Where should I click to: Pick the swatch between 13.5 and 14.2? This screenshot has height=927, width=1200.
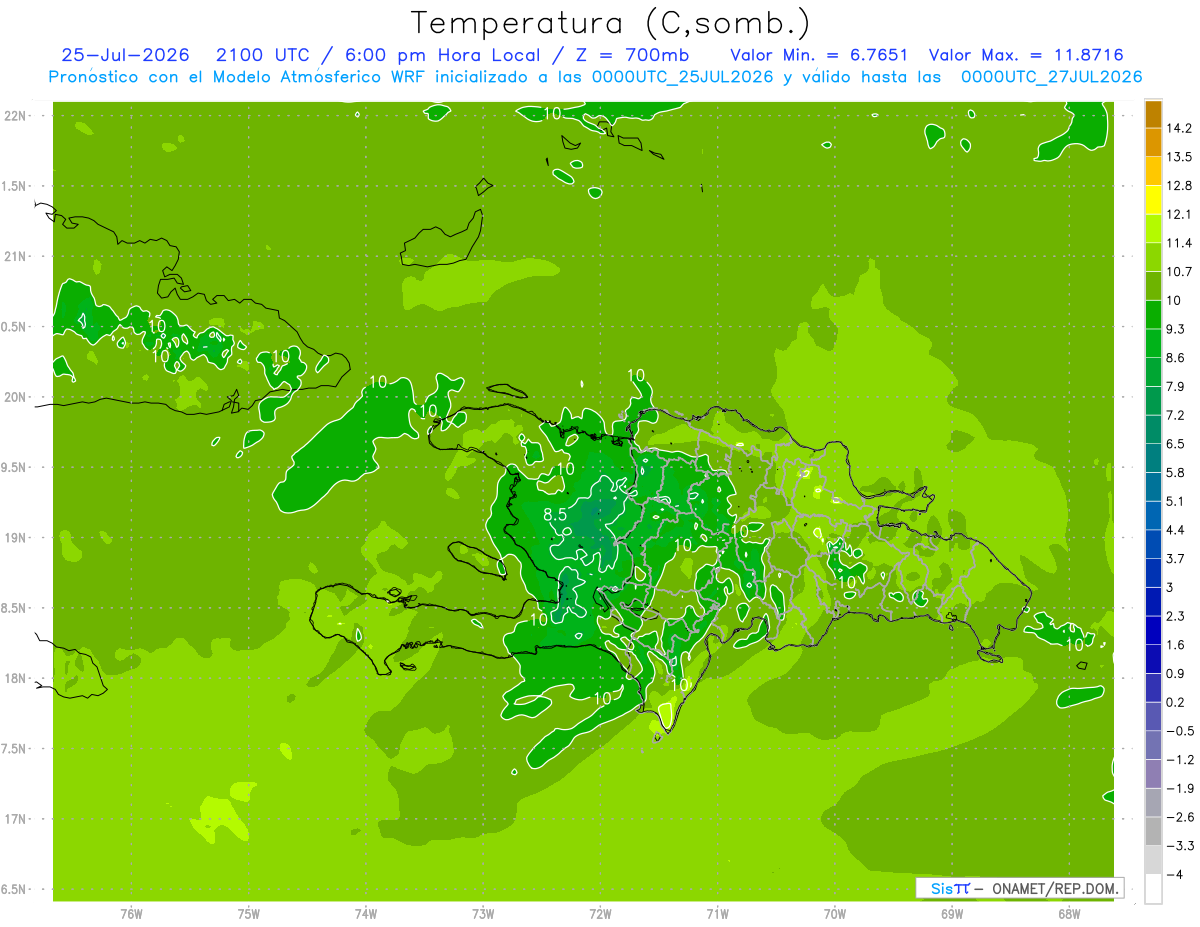(1153, 143)
